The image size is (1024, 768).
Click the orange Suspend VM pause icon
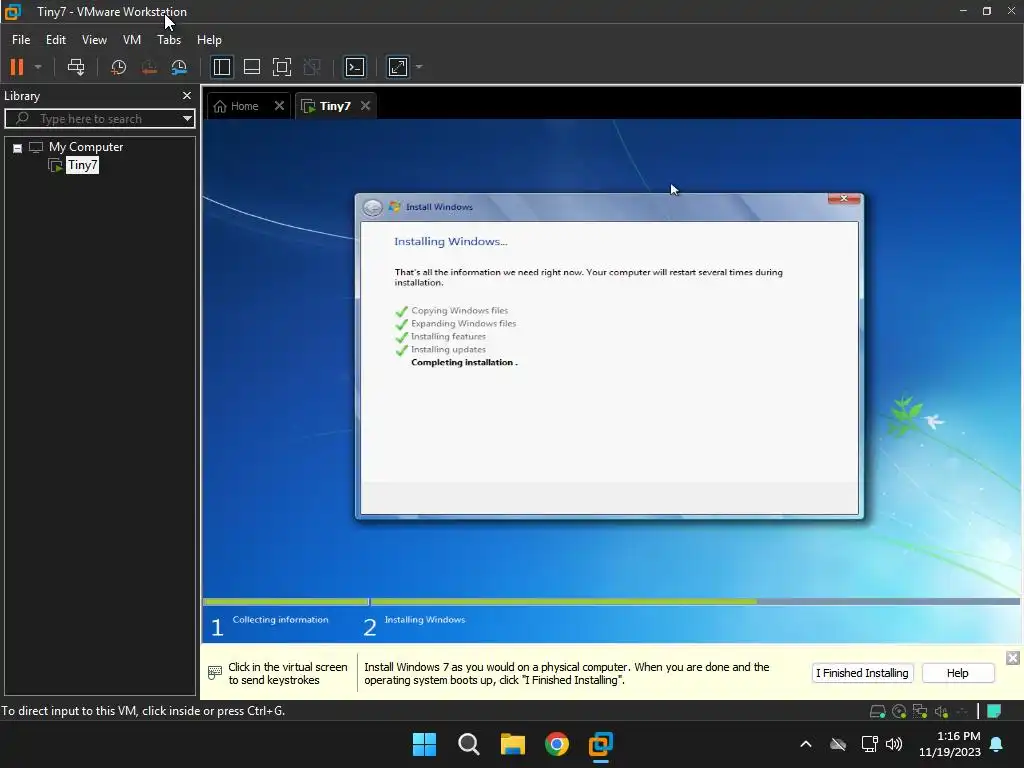tap(17, 67)
